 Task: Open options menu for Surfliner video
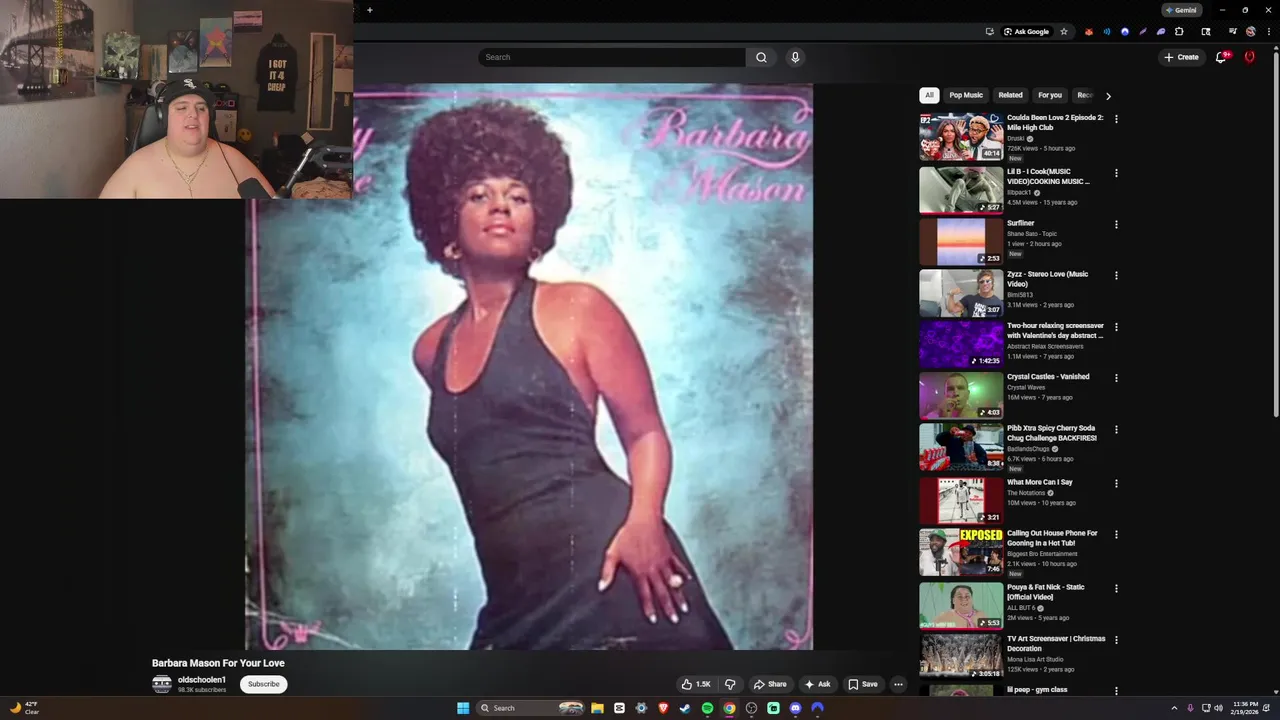[1116, 224]
